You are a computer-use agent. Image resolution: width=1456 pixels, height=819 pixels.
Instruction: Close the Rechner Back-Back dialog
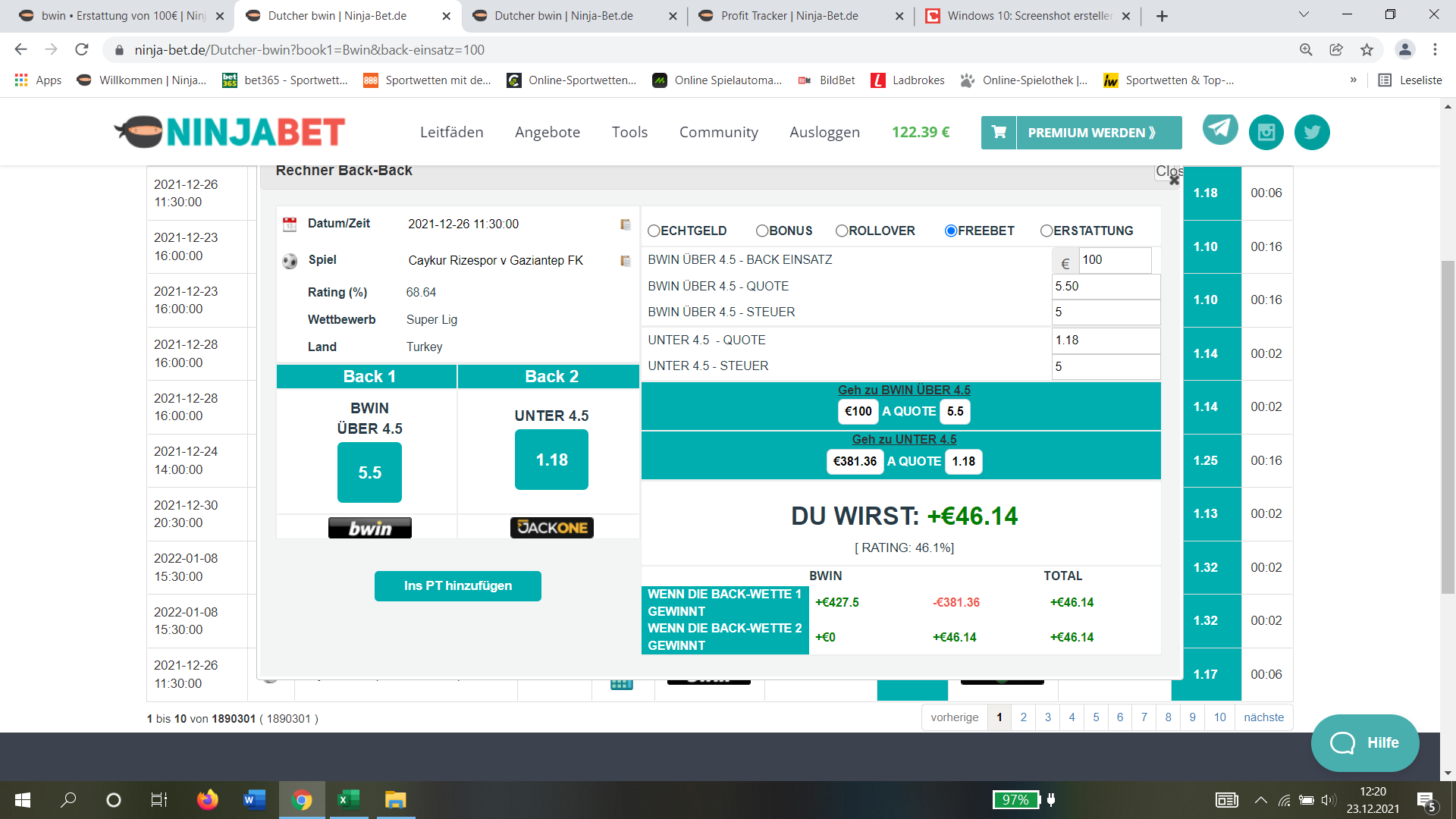click(x=1174, y=180)
